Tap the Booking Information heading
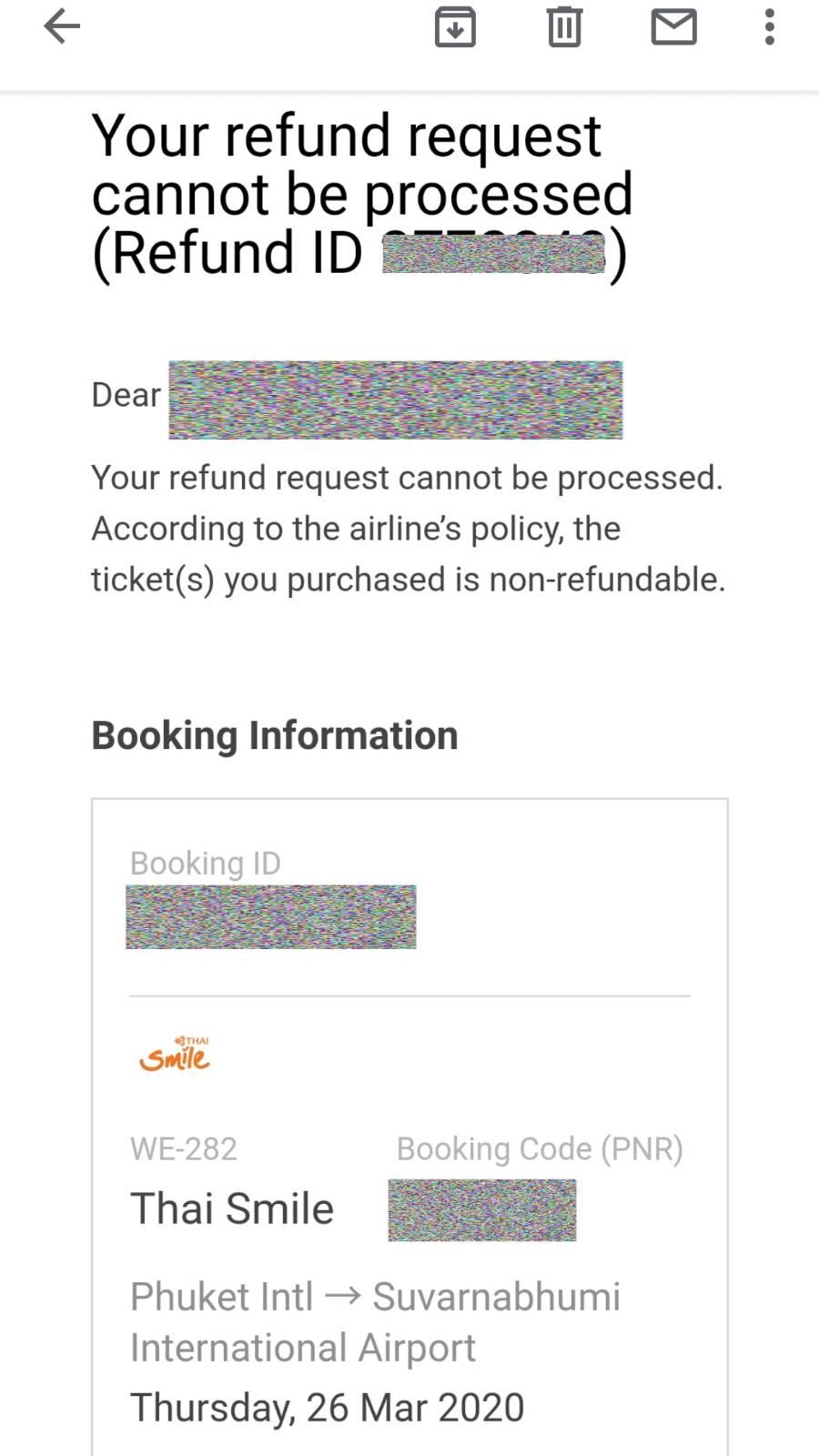The width and height of the screenshot is (819, 1456). point(275,735)
